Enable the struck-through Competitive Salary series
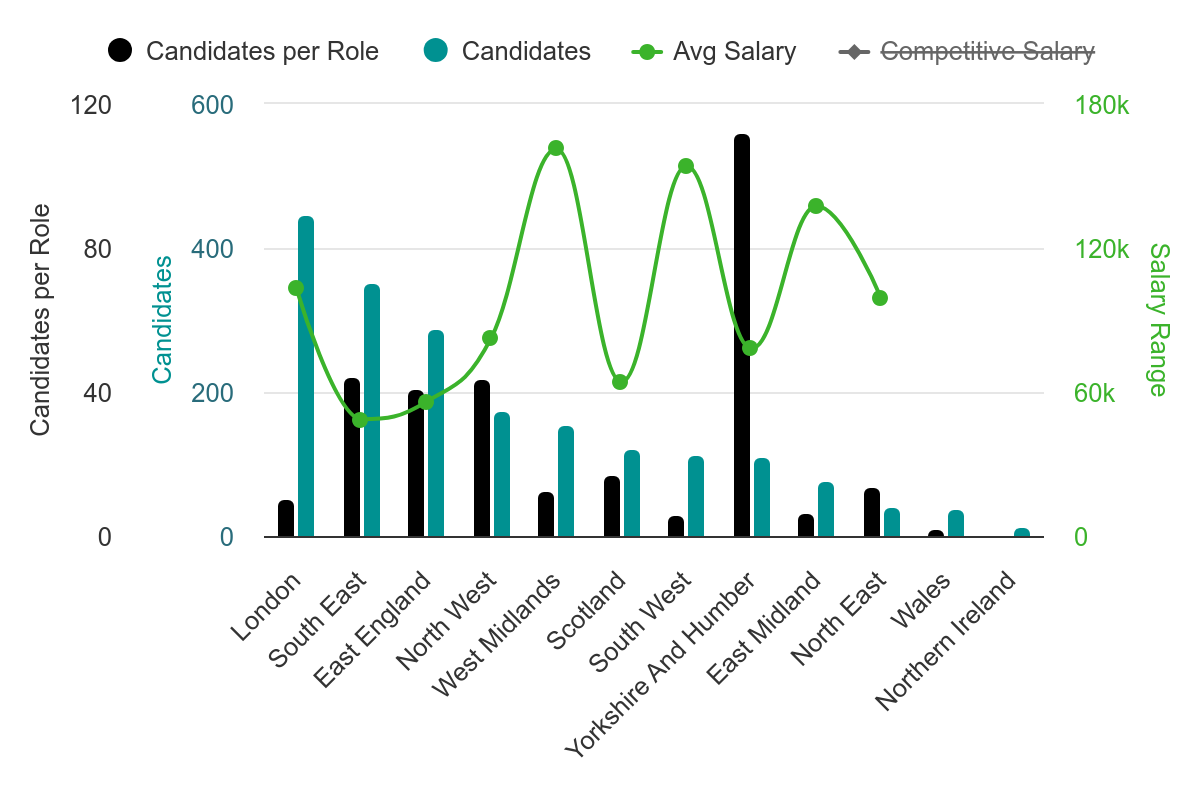The width and height of the screenshot is (1200, 800). point(987,51)
